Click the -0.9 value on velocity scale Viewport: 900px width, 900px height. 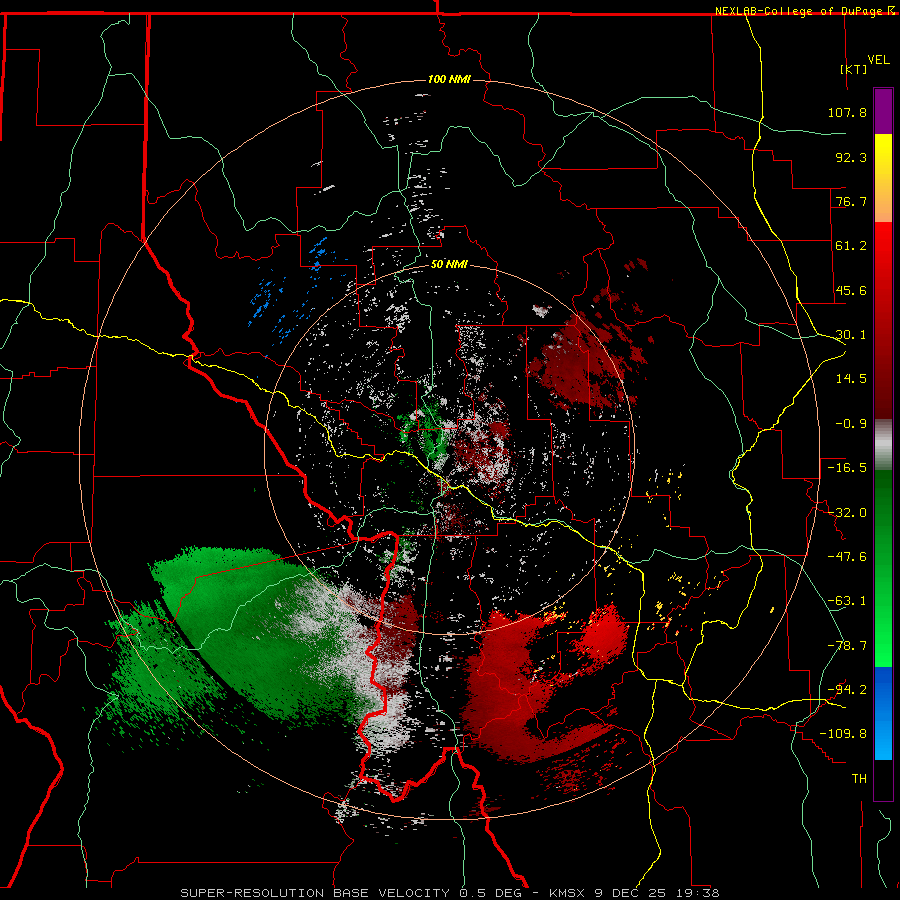coord(851,424)
